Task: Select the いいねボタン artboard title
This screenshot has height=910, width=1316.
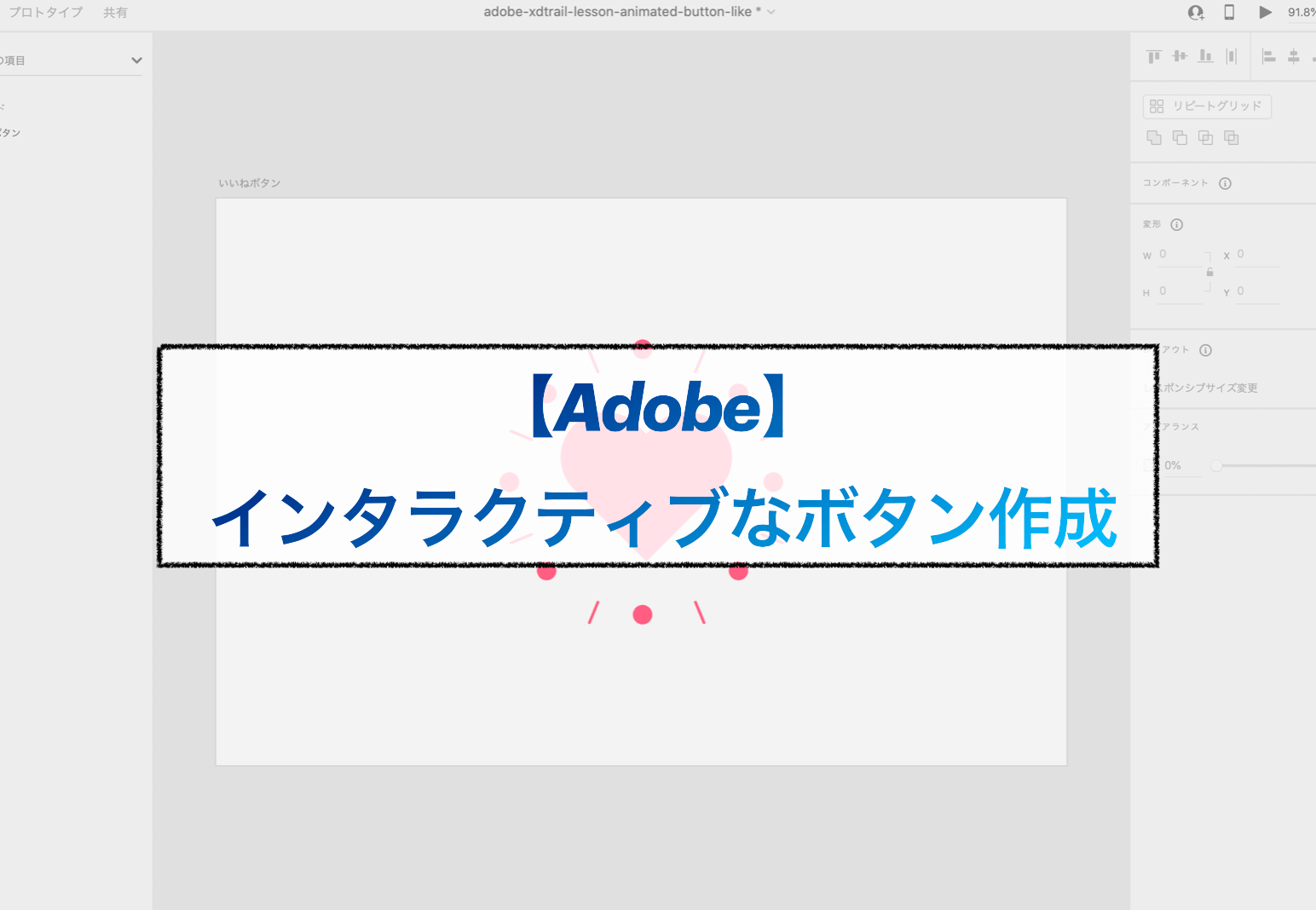Action: (249, 183)
